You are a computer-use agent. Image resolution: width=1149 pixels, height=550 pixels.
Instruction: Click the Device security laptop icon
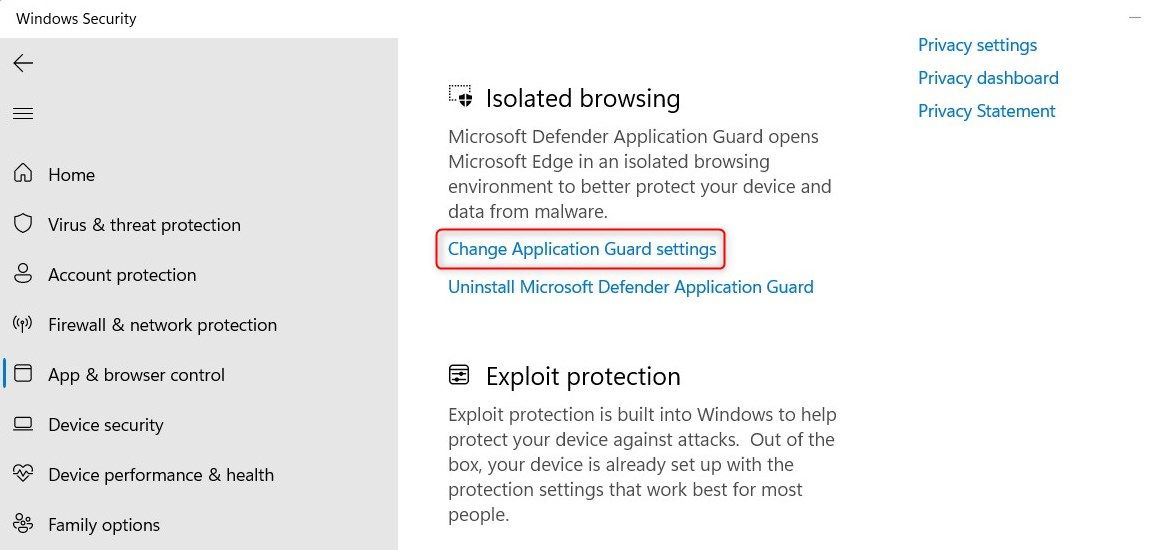pos(23,424)
